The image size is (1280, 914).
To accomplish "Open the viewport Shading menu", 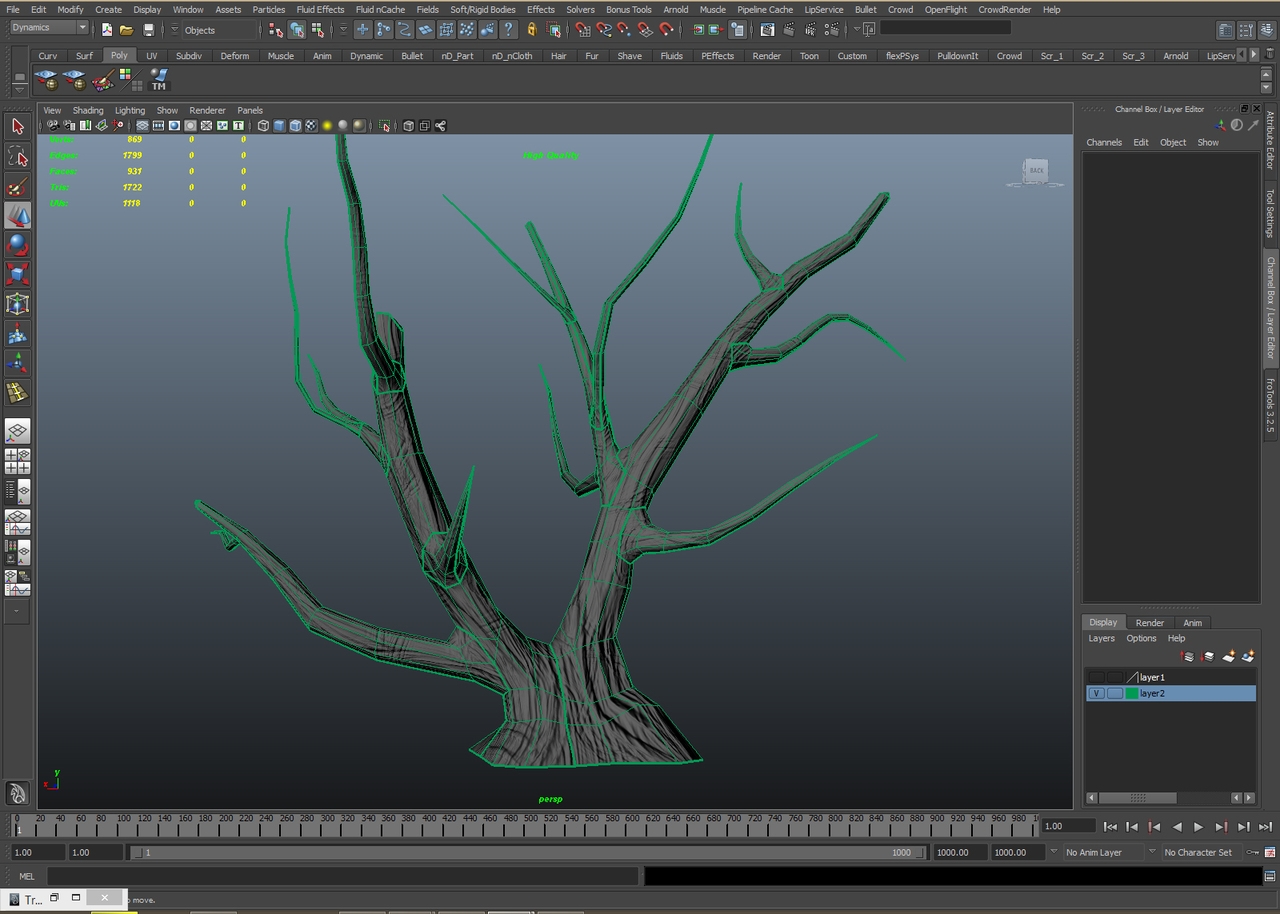I will pyautogui.click(x=88, y=110).
